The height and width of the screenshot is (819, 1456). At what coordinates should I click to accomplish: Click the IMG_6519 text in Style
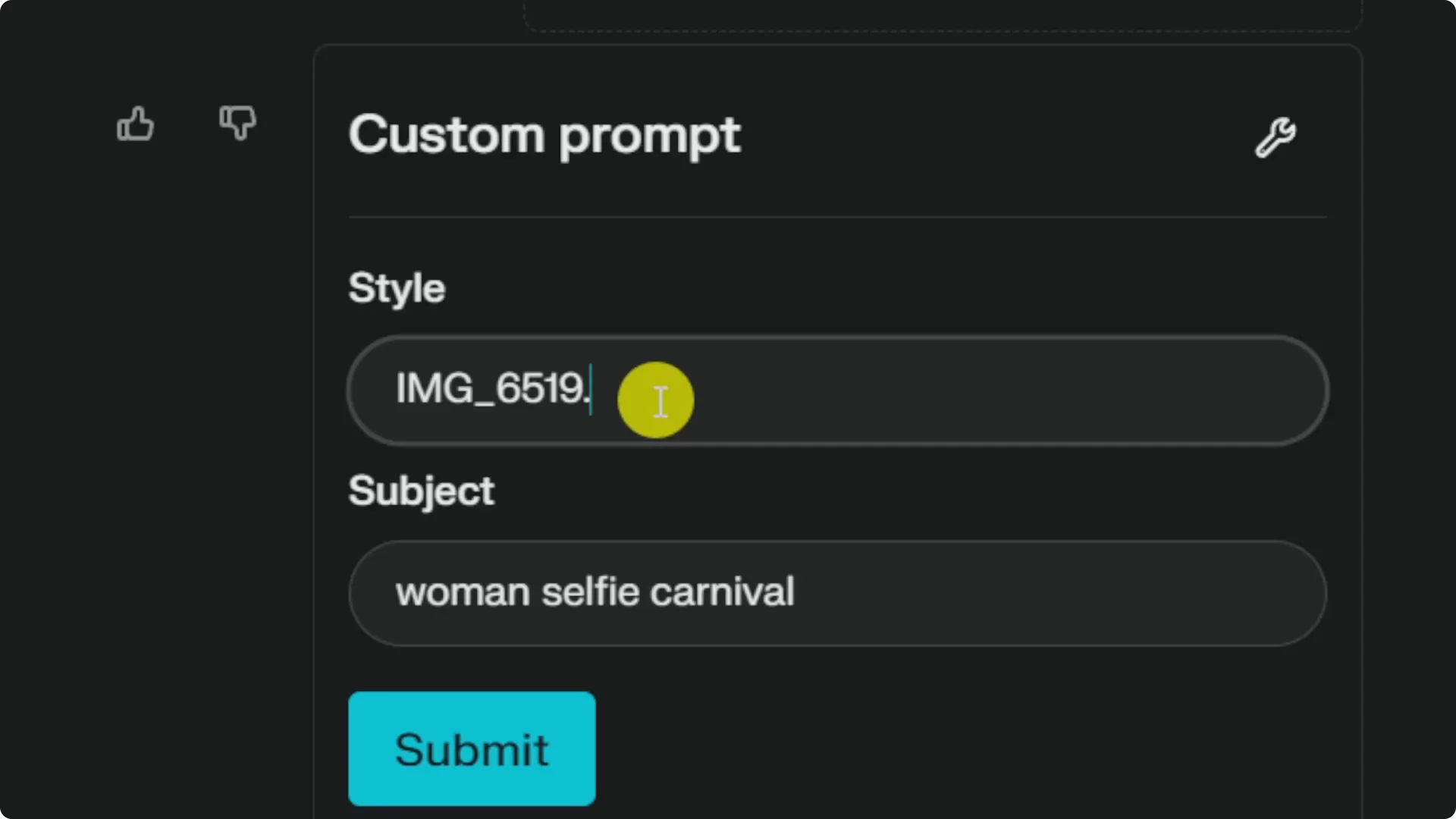(491, 389)
